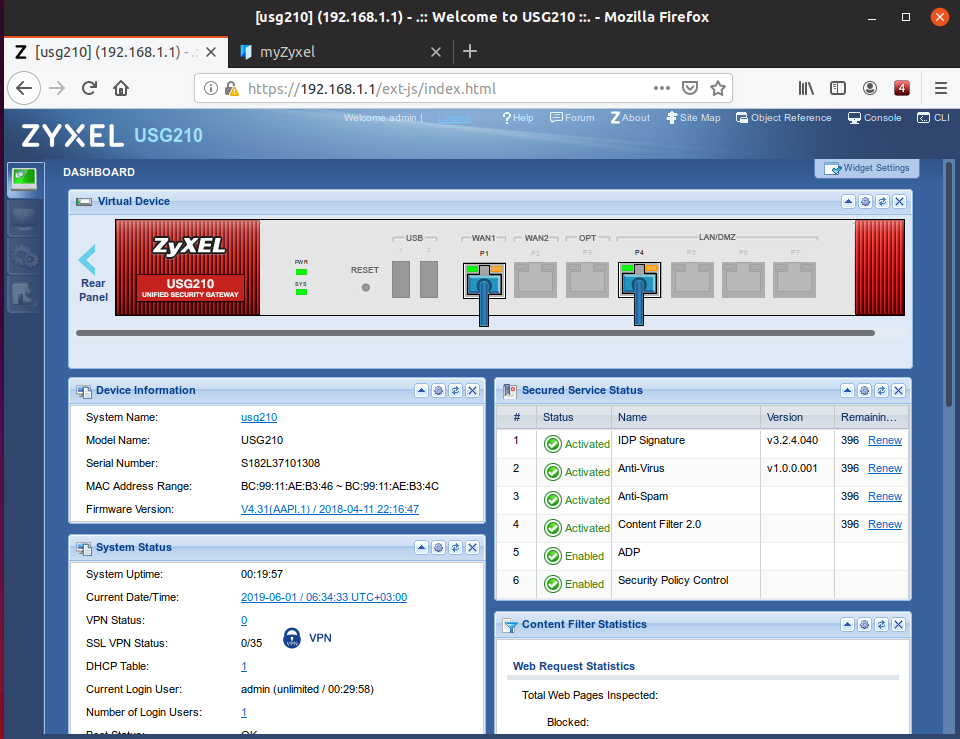Screen dimensions: 960x739
Task: Click the VPN lock icon in System Status
Action: 292,638
